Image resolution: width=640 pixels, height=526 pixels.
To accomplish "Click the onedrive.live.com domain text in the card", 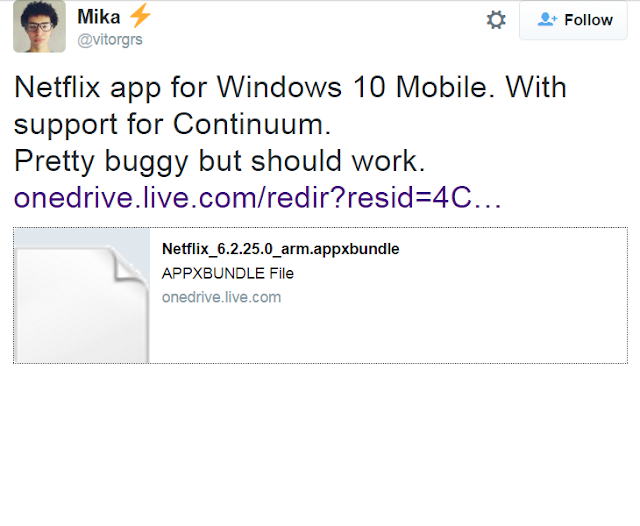I will [222, 297].
